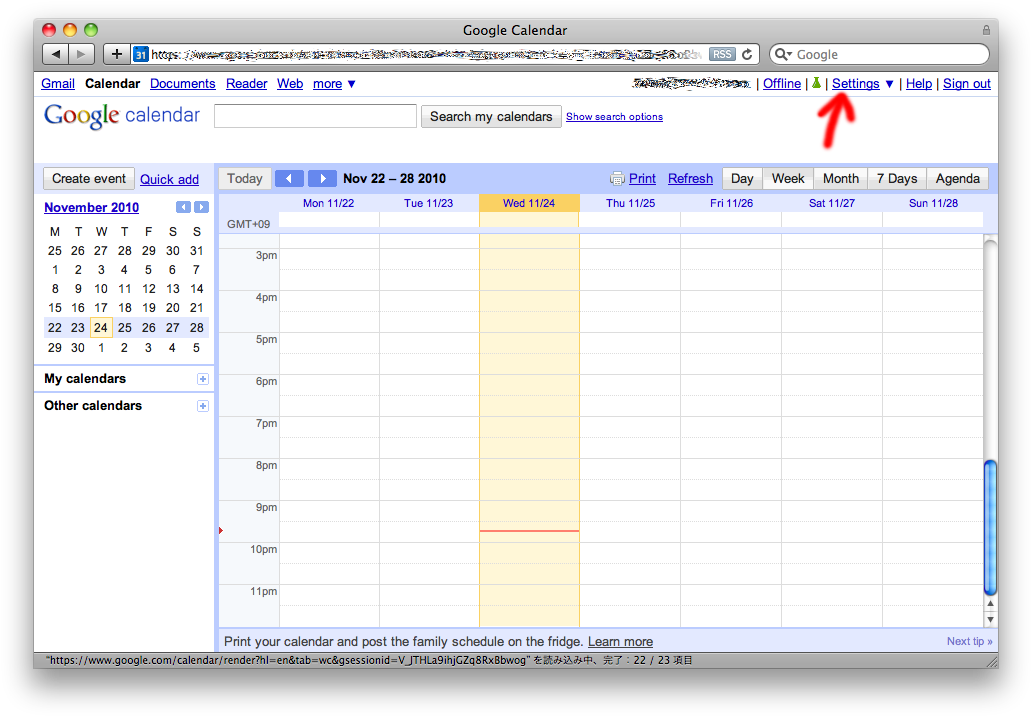
Task: Click the Quick add link
Action: click(169, 179)
